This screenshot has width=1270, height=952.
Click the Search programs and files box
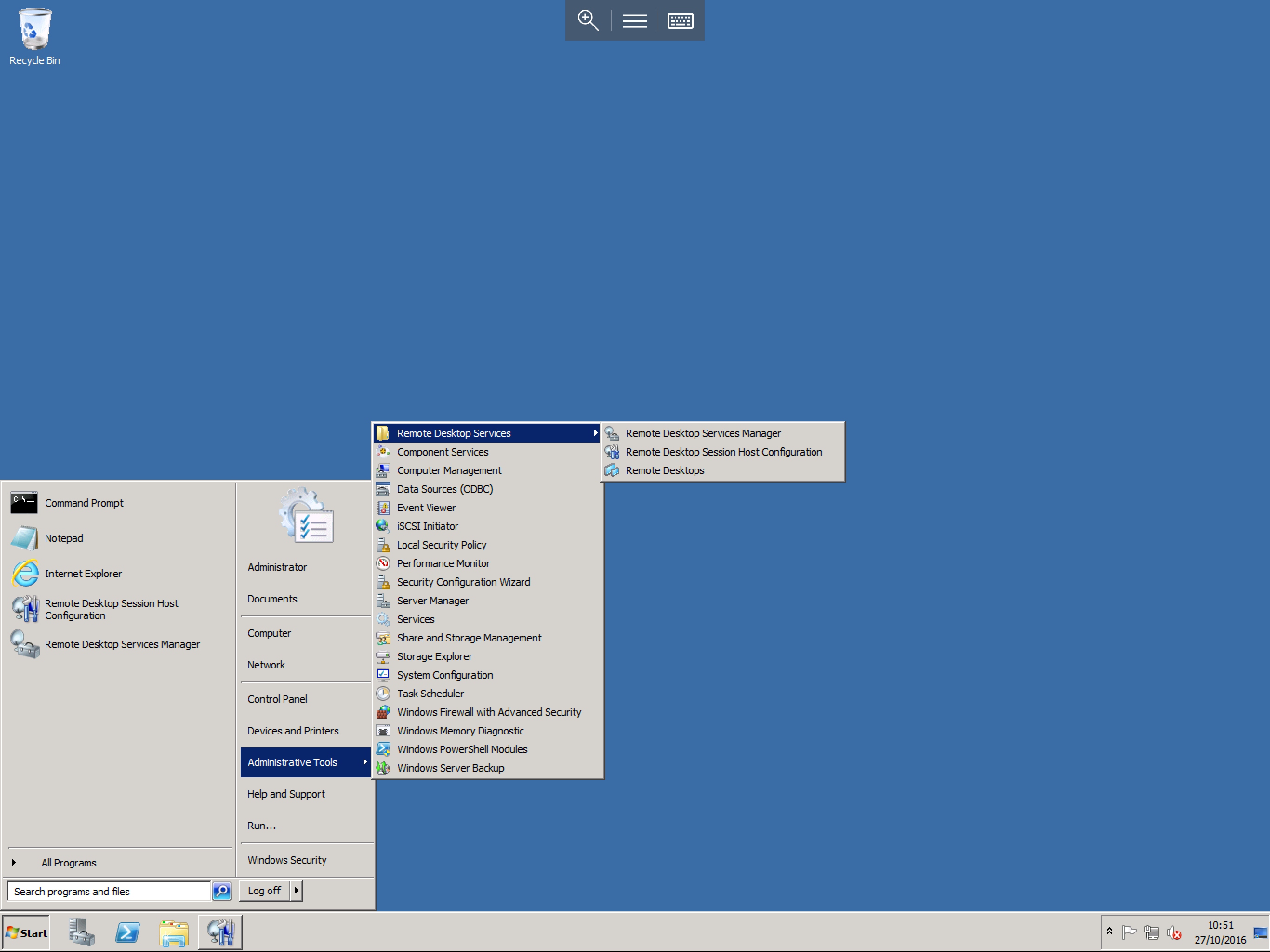109,891
